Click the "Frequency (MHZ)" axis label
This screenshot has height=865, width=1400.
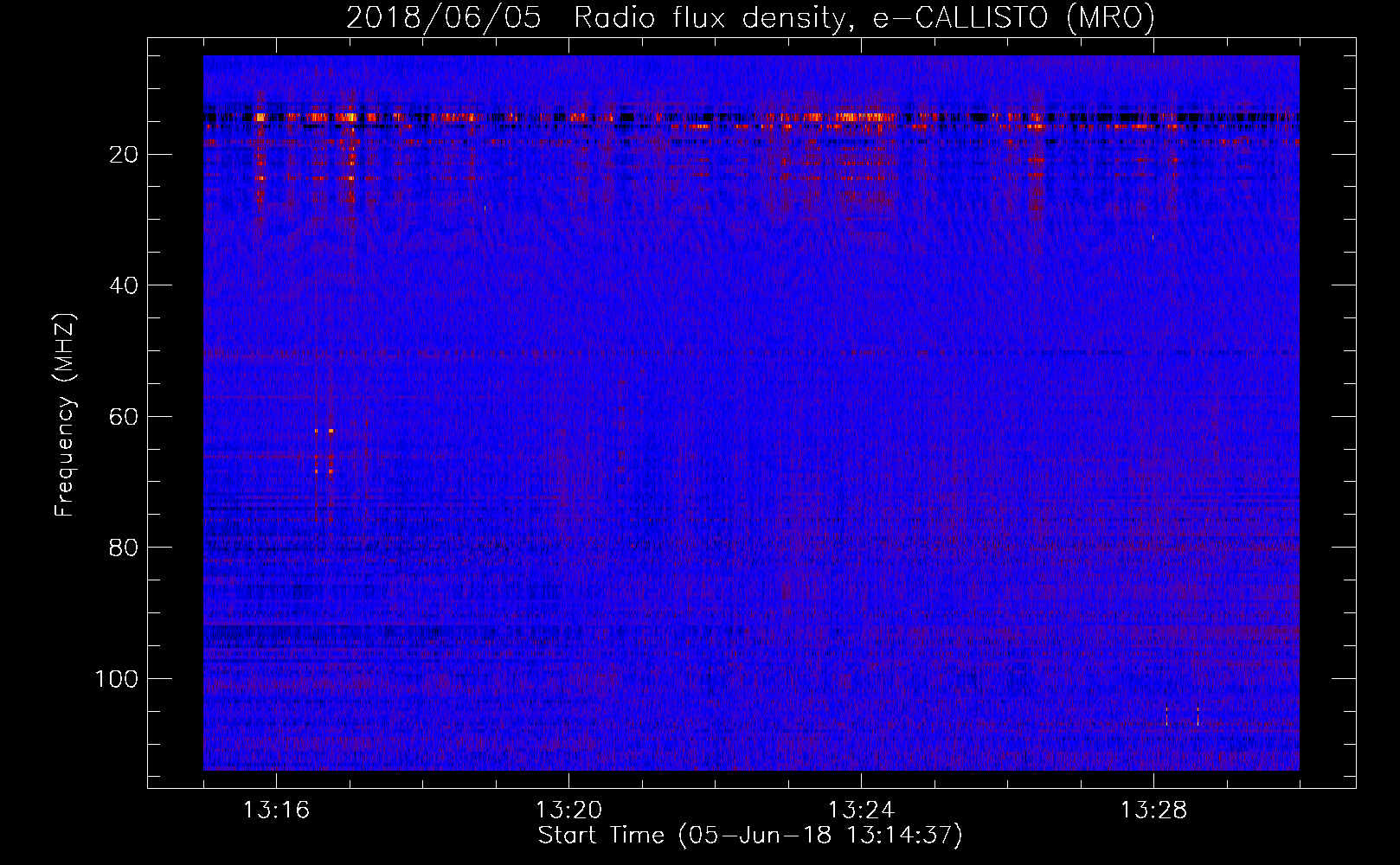(x=65, y=415)
